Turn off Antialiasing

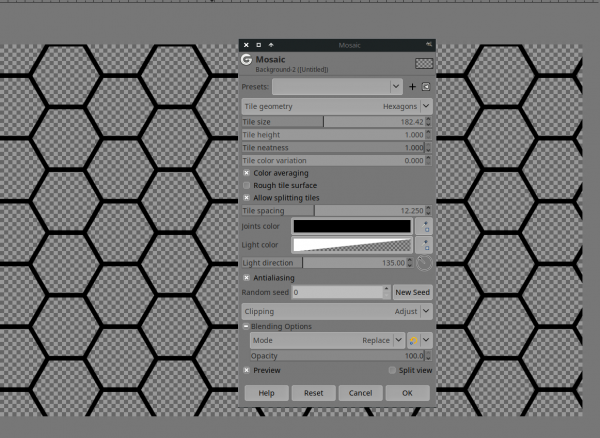click(246, 278)
